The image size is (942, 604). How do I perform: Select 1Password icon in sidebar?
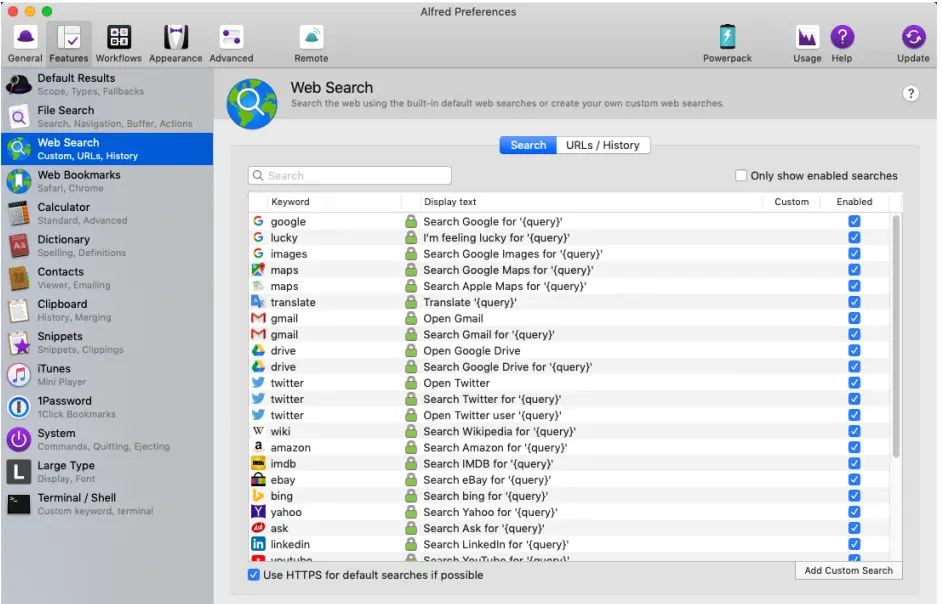pyautogui.click(x=19, y=407)
